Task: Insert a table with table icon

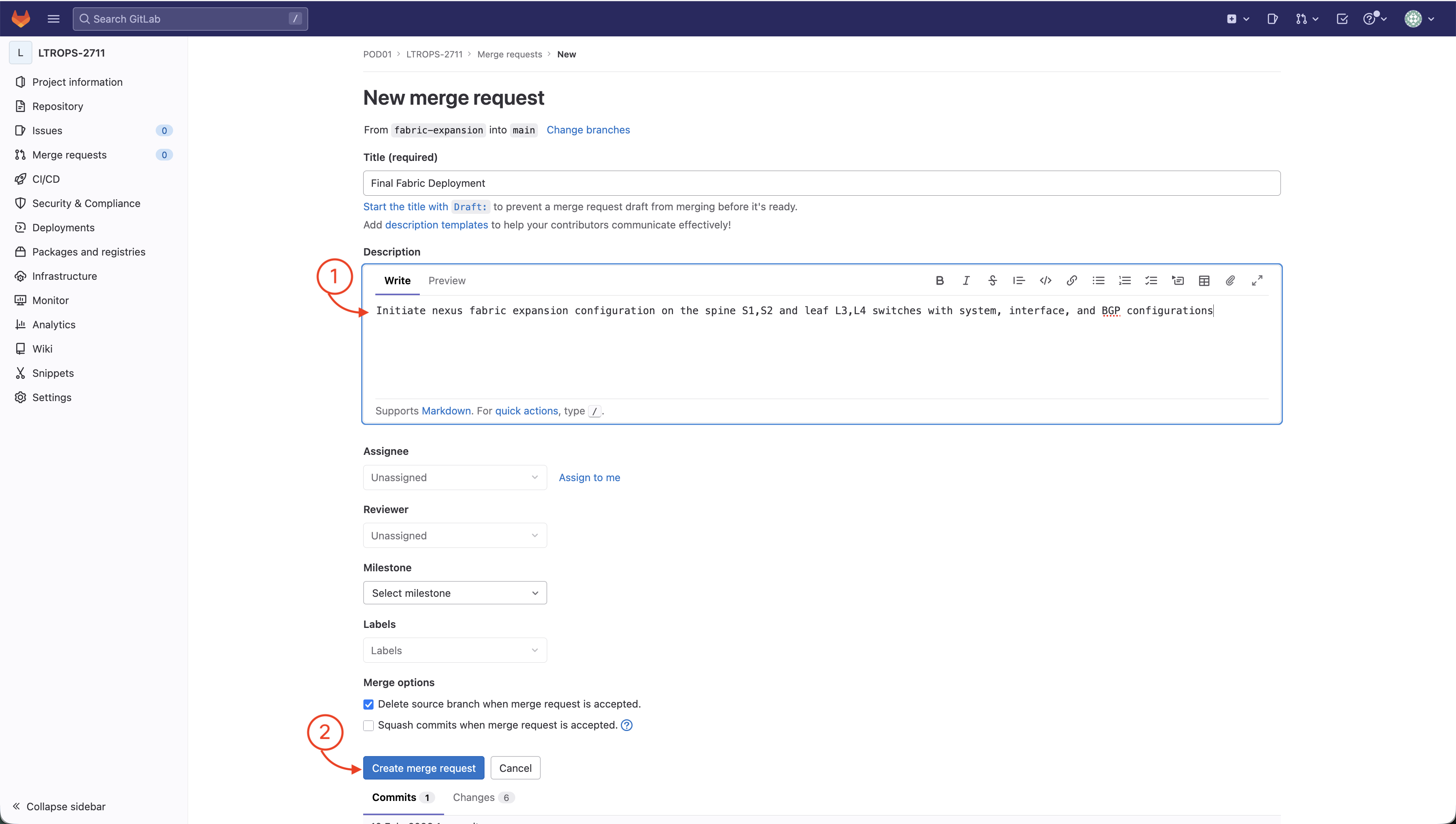Action: pyautogui.click(x=1204, y=281)
